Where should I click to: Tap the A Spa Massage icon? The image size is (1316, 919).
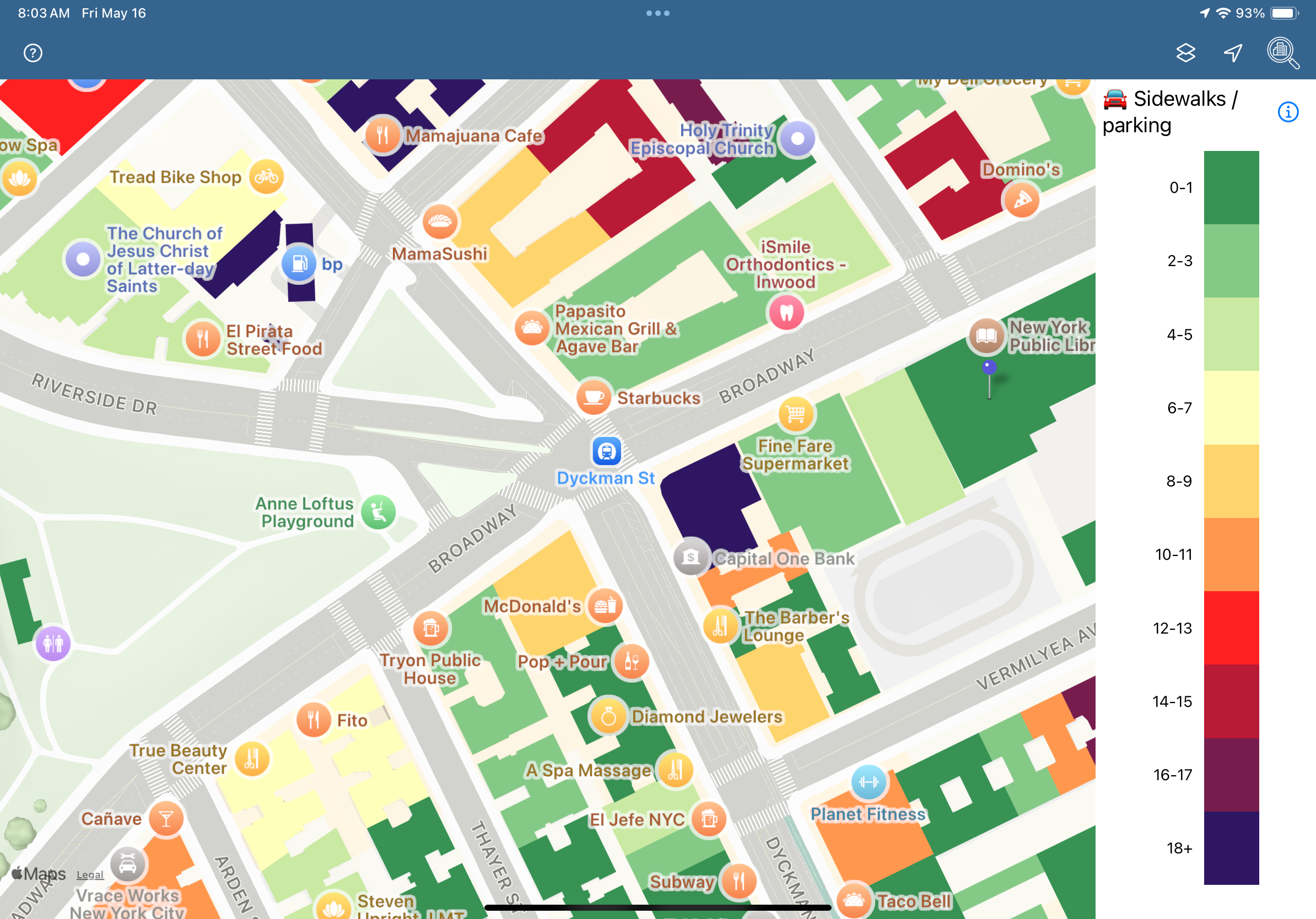pos(675,770)
